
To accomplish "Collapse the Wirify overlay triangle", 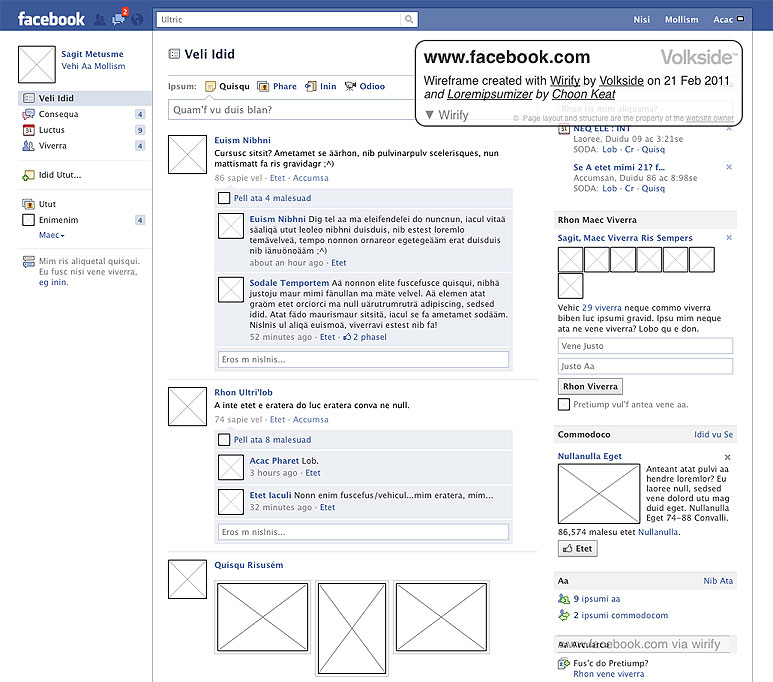I will [x=429, y=115].
